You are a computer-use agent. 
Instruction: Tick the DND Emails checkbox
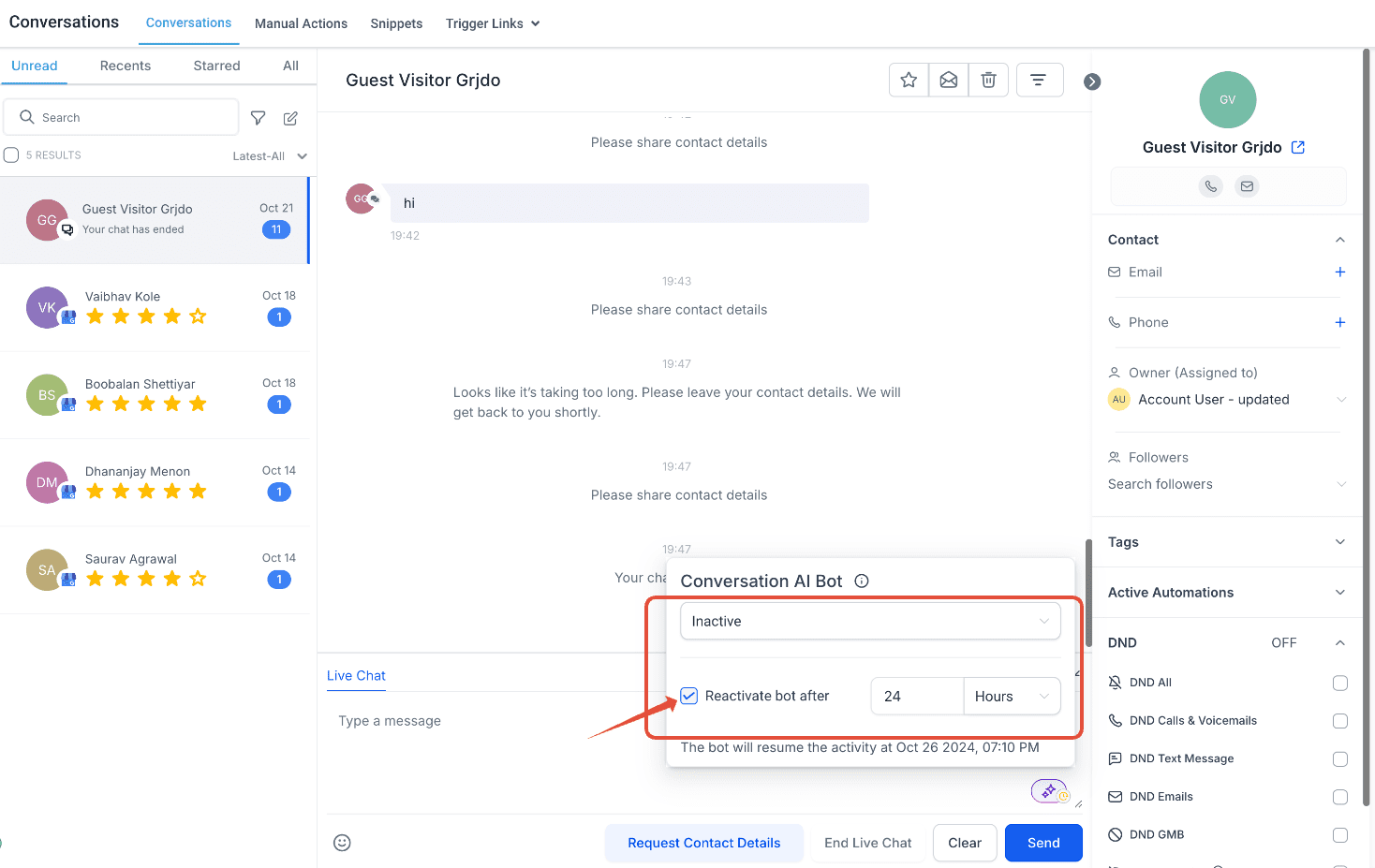coord(1340,797)
